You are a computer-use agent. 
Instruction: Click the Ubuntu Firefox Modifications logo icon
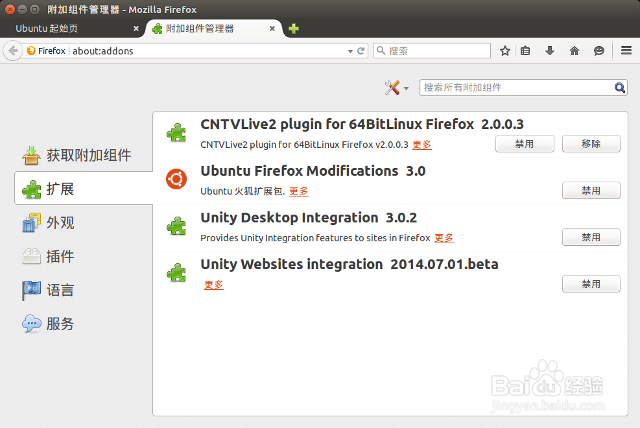coord(176,179)
